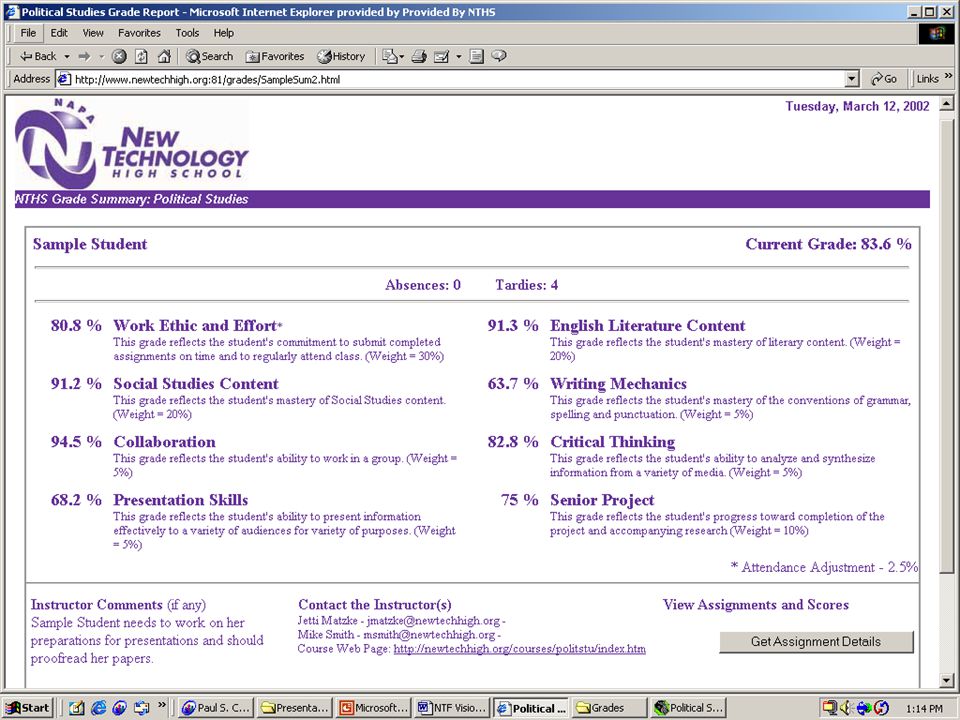Viewport: 960px width, 720px height.
Task: Click the Writing Mechanics heading
Action: [x=618, y=384]
